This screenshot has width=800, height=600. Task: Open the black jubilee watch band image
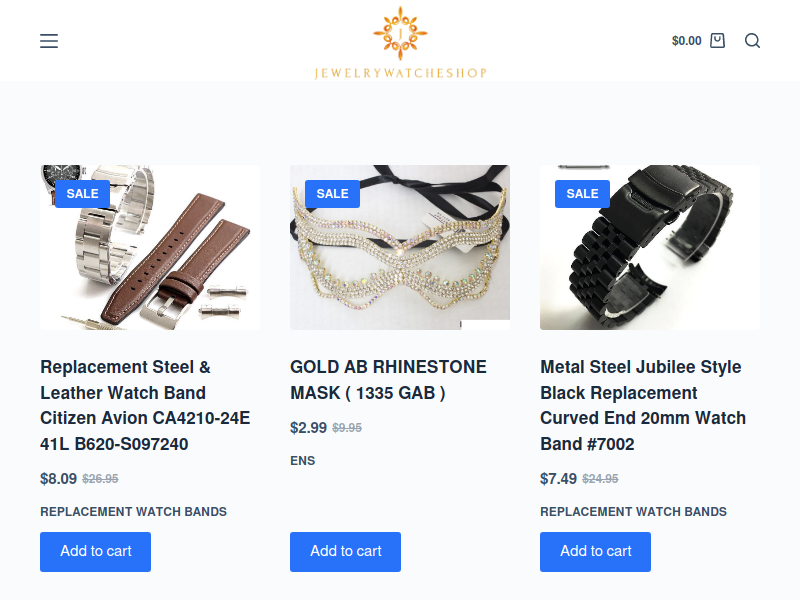650,247
